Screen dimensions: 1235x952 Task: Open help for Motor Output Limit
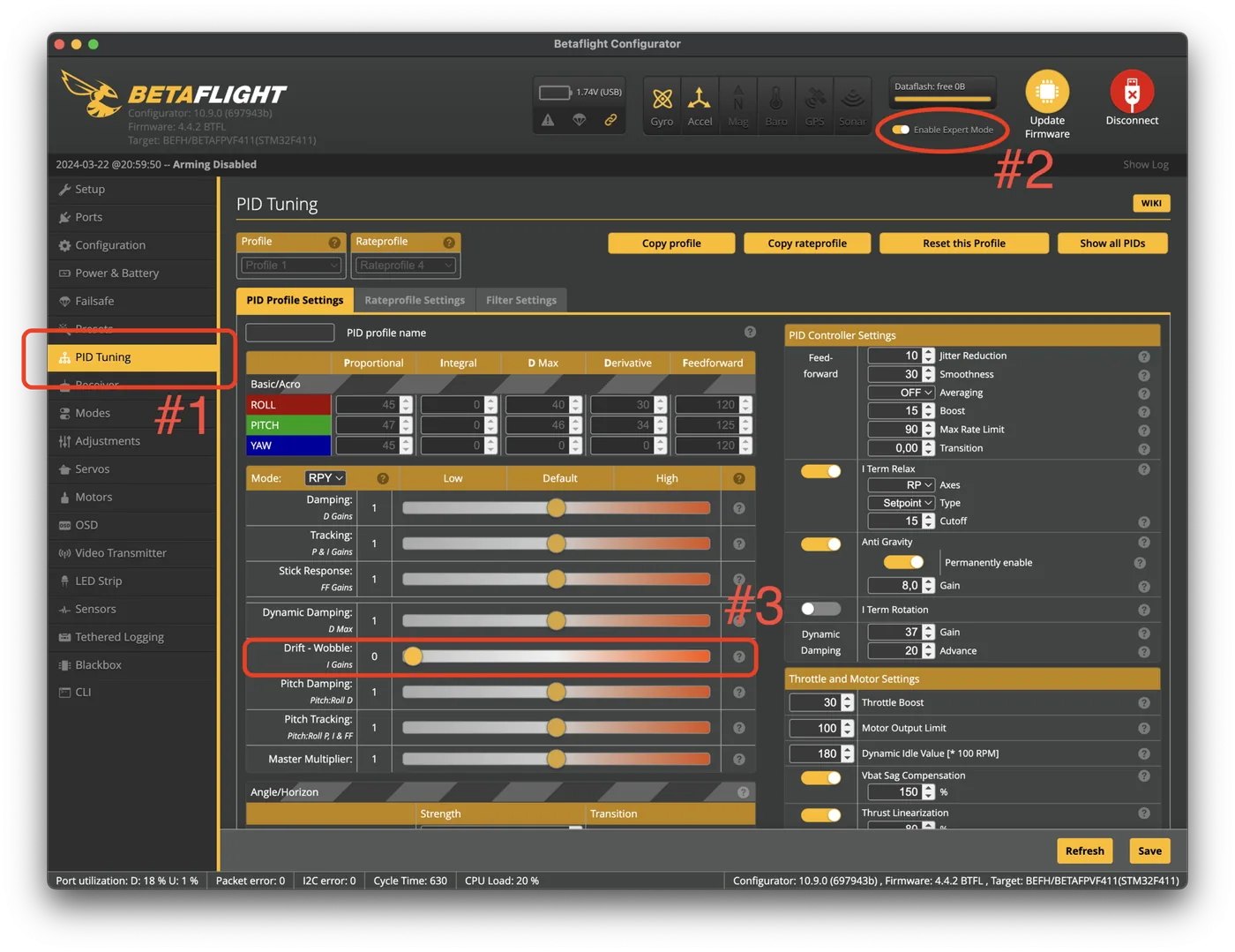[x=1144, y=729]
